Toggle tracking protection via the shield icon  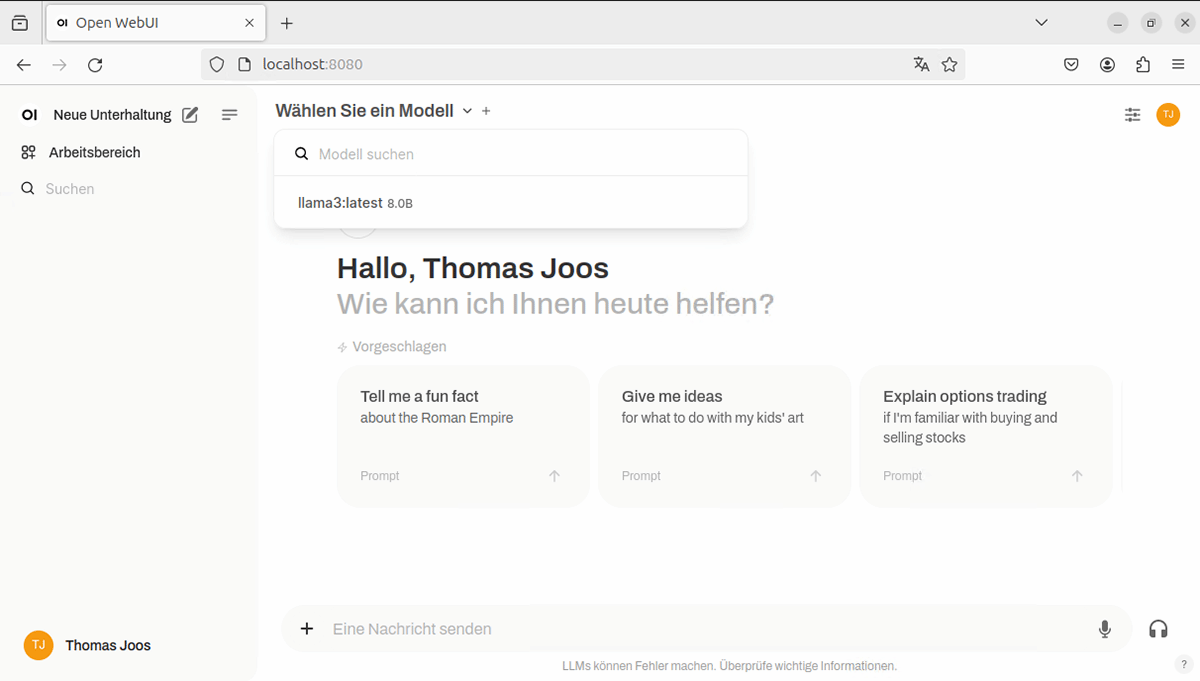click(216, 64)
